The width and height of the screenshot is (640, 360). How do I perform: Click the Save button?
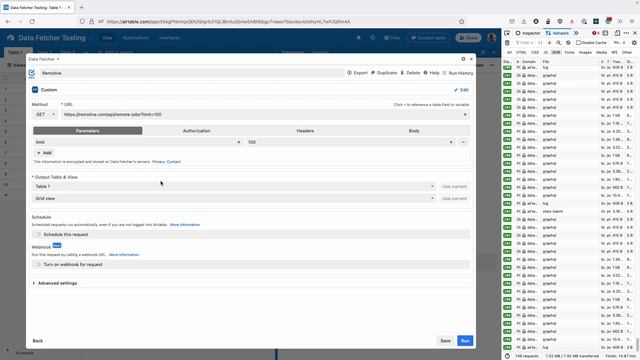tap(445, 341)
